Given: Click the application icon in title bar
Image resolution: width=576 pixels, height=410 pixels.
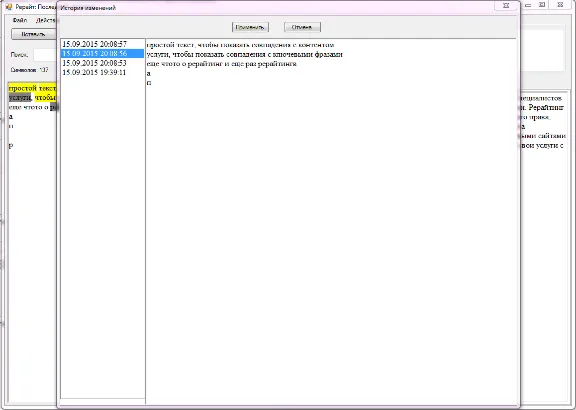Looking at the screenshot, I should pyautogui.click(x=9, y=7).
